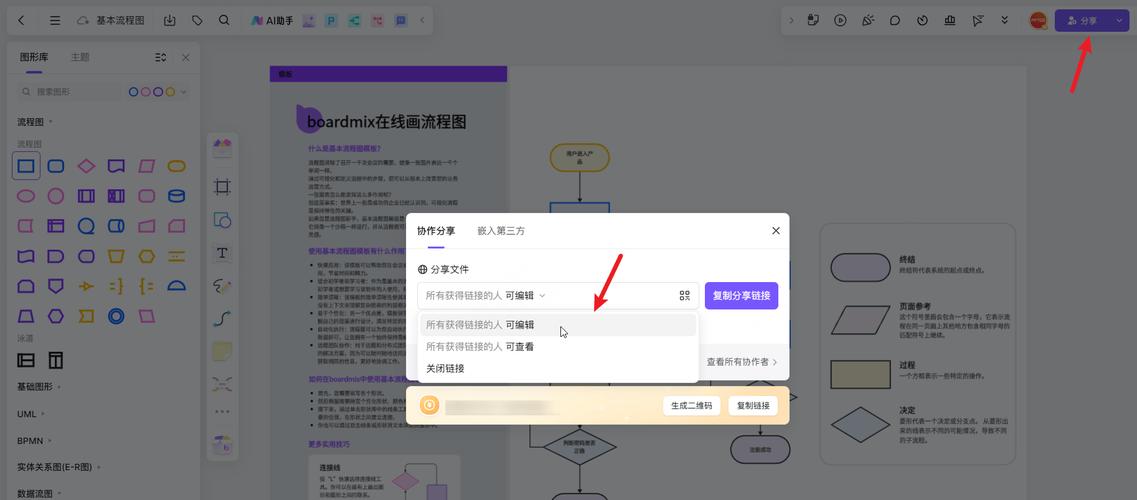The image size is (1137, 500).
Task: Expand more tools with double chevron down
Action: (1004, 20)
